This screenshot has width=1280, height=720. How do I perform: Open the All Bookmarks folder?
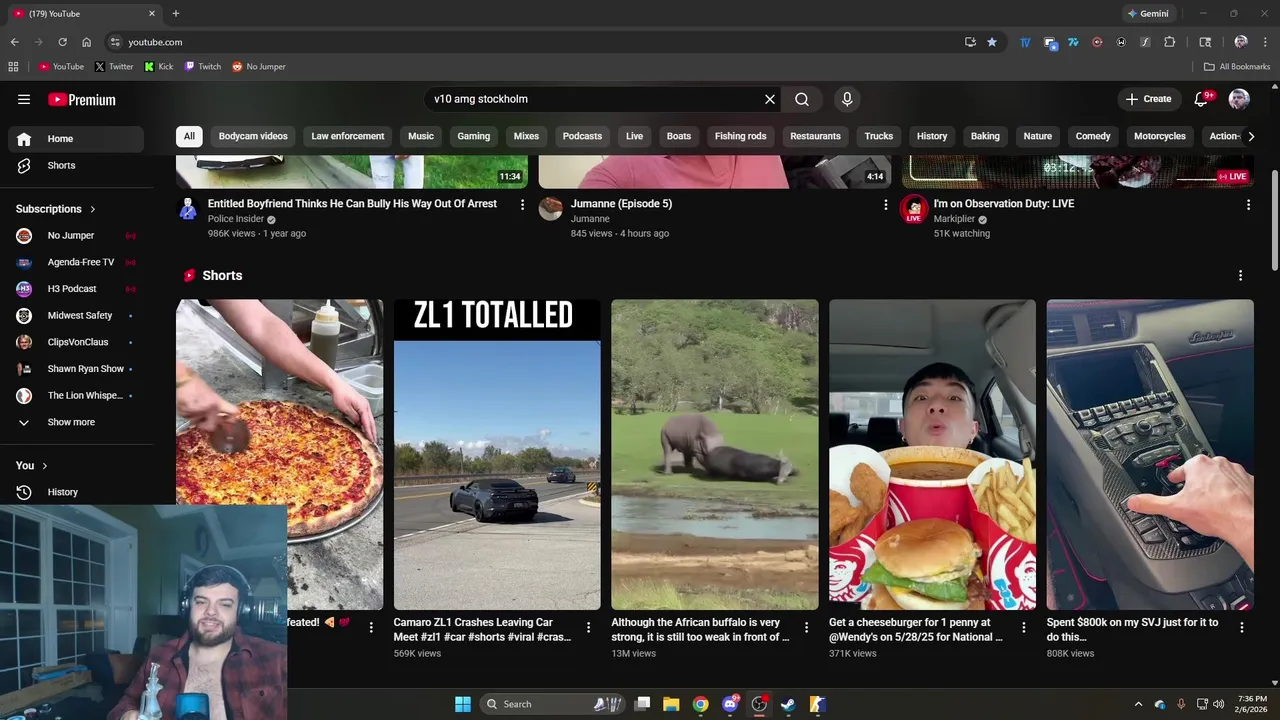pos(1237,67)
